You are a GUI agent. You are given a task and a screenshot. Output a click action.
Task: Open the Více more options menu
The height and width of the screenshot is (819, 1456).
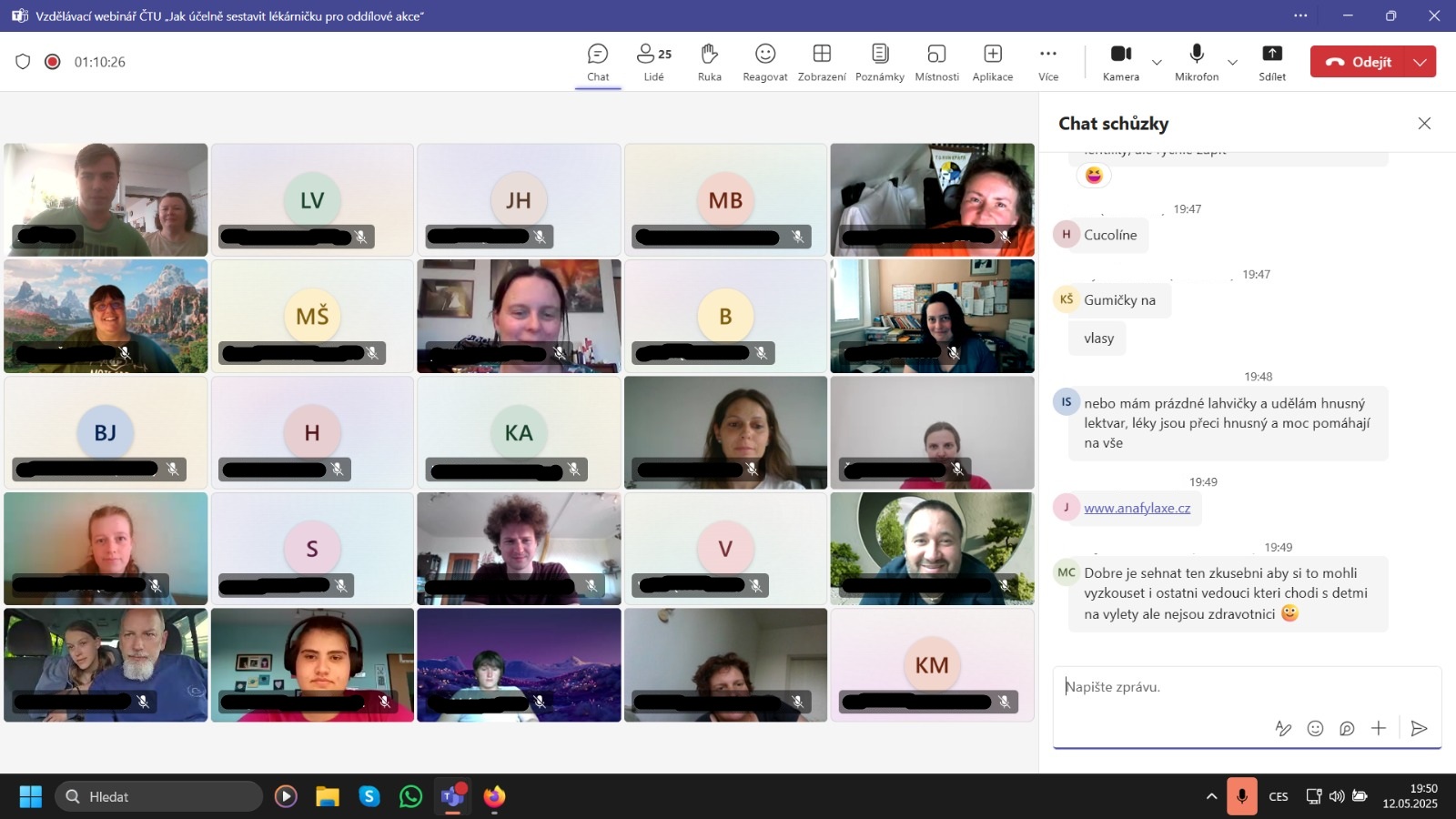1048,62
